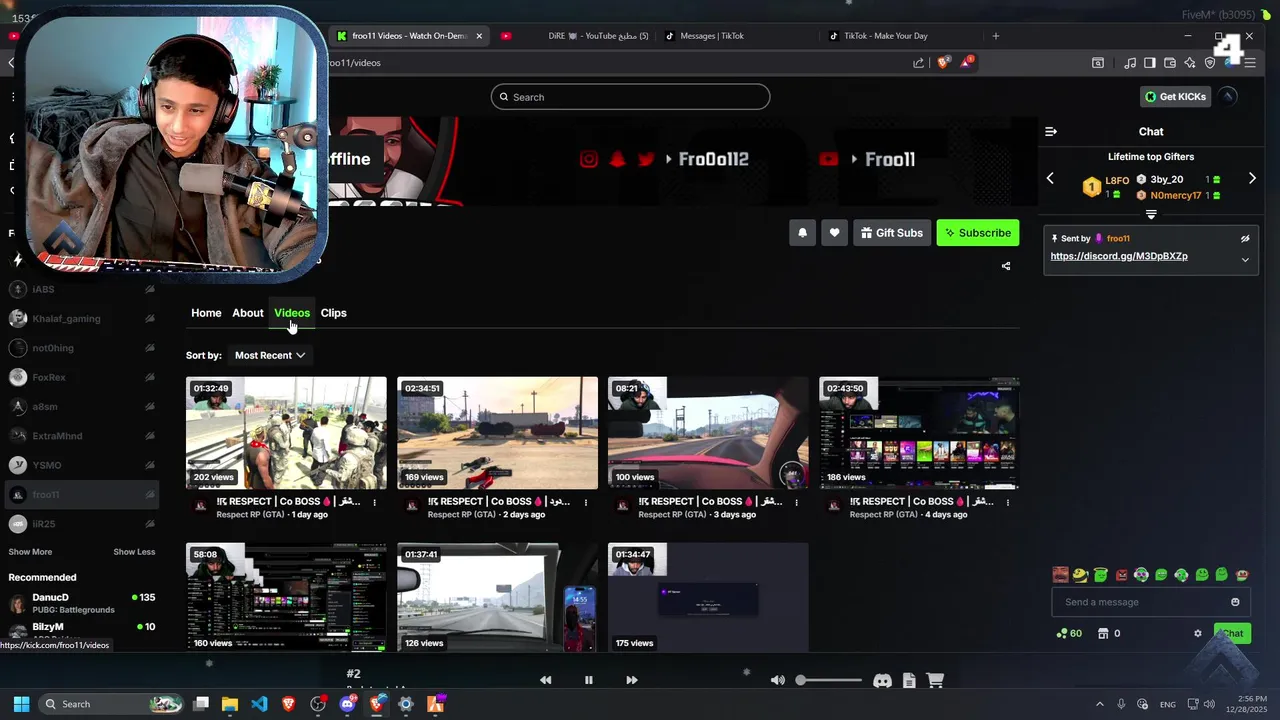This screenshot has height=720, width=1280.
Task: Expand the gifters leaderboard handle
Action: (x=1151, y=214)
